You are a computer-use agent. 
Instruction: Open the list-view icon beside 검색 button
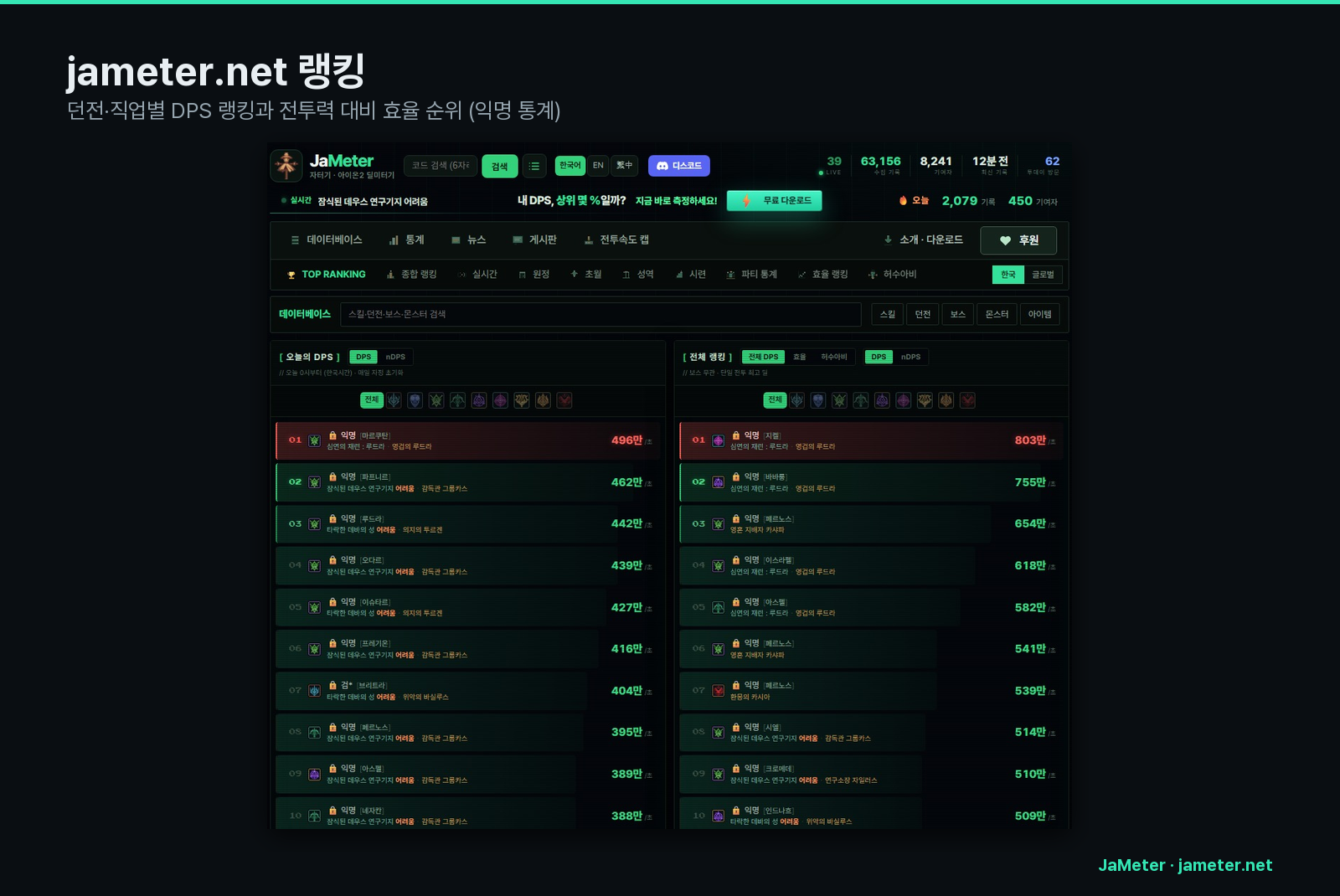[534, 166]
